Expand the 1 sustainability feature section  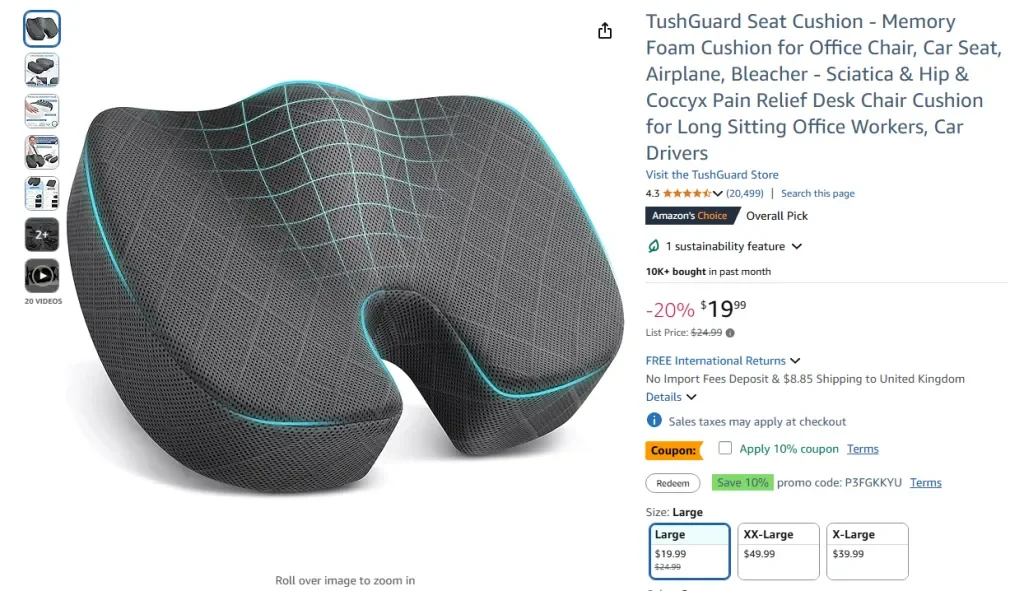coord(725,246)
